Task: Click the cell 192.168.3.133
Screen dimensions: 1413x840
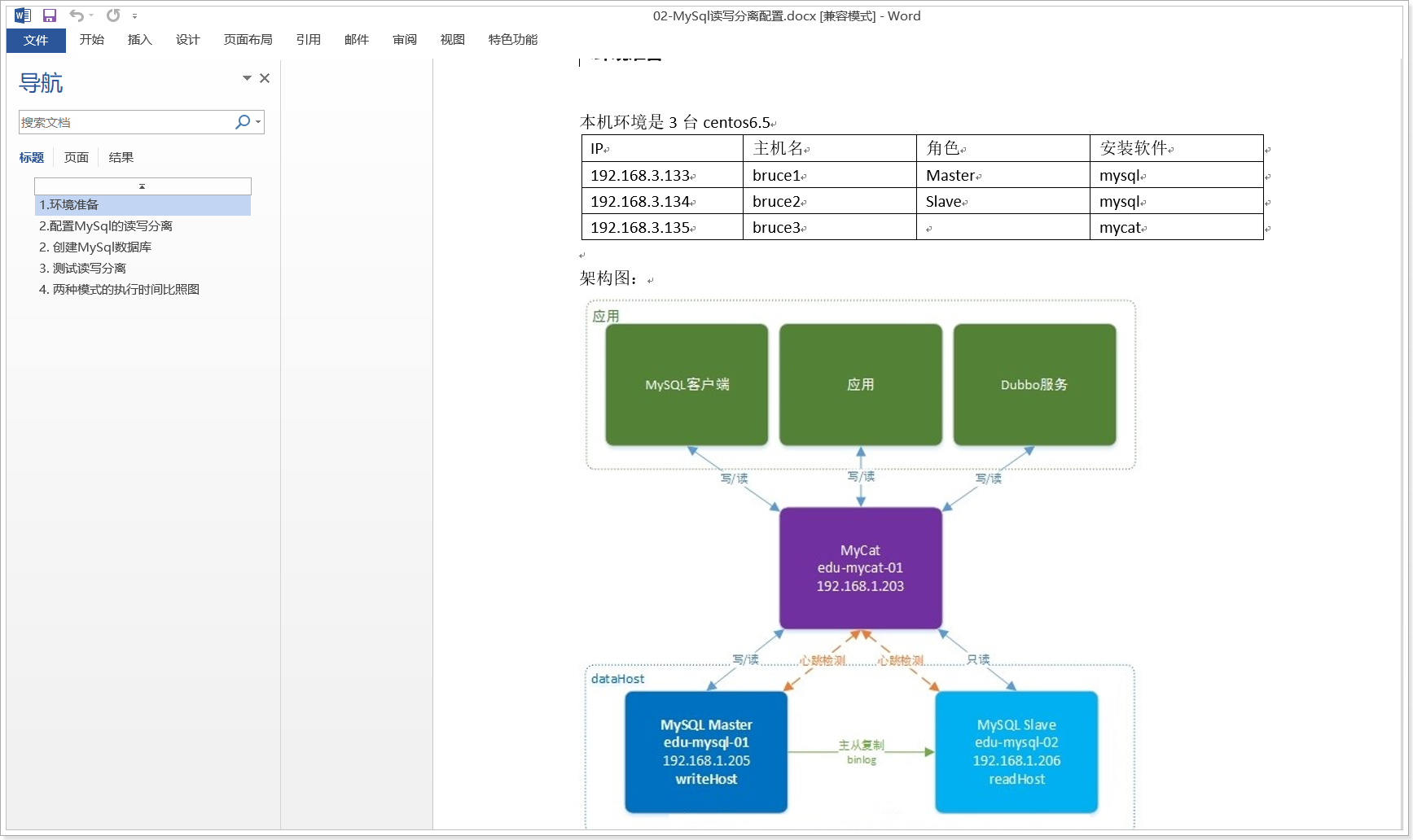Action: (x=662, y=175)
